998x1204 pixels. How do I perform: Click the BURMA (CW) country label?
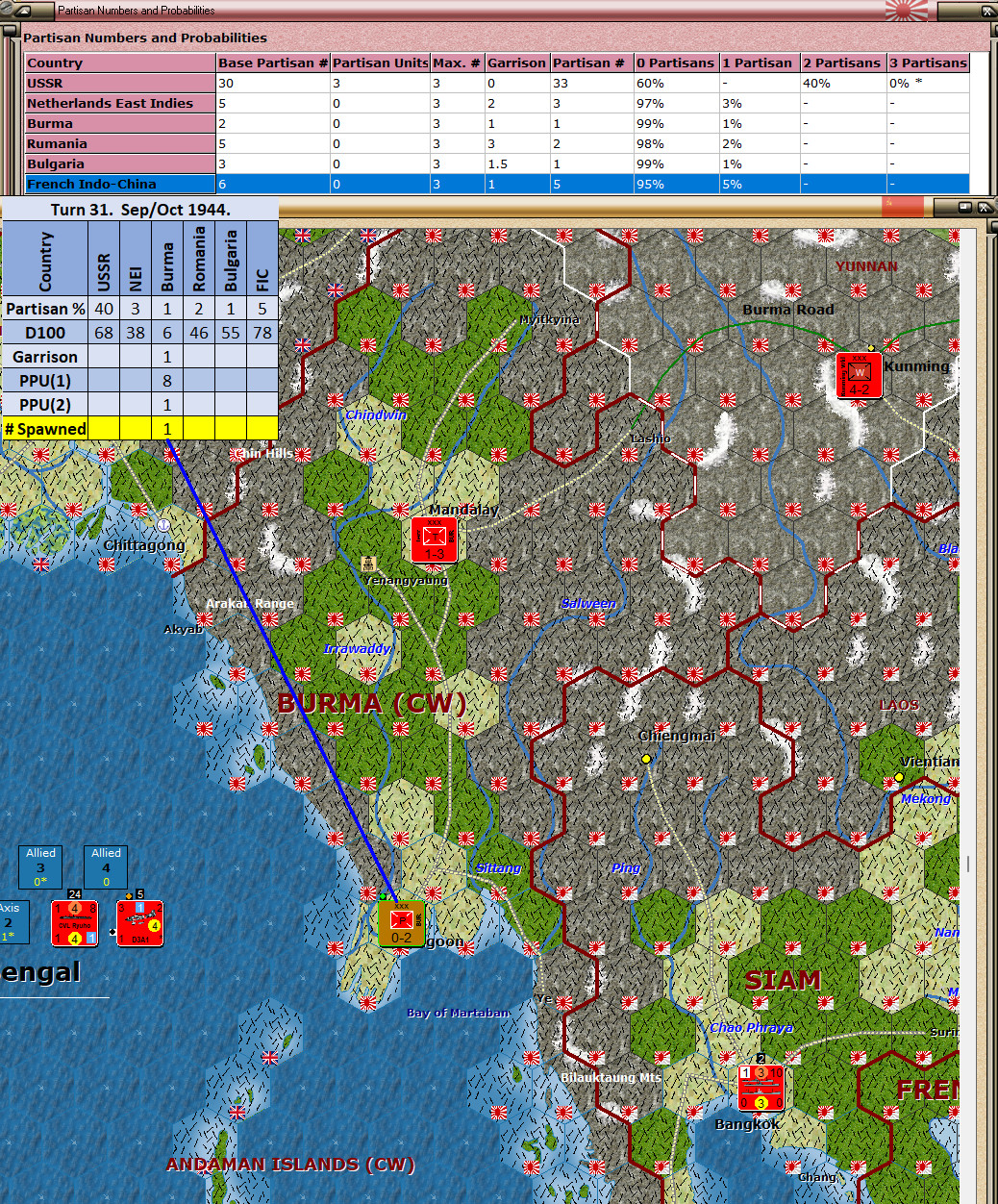pos(371,703)
